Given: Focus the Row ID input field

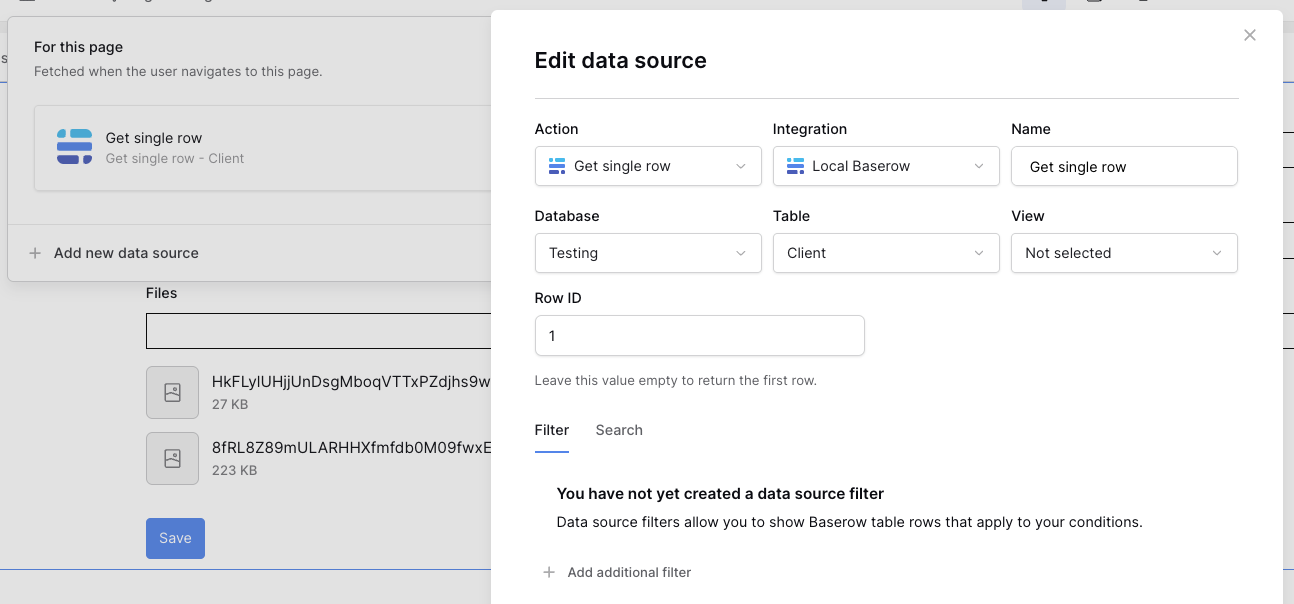Looking at the screenshot, I should tap(699, 336).
